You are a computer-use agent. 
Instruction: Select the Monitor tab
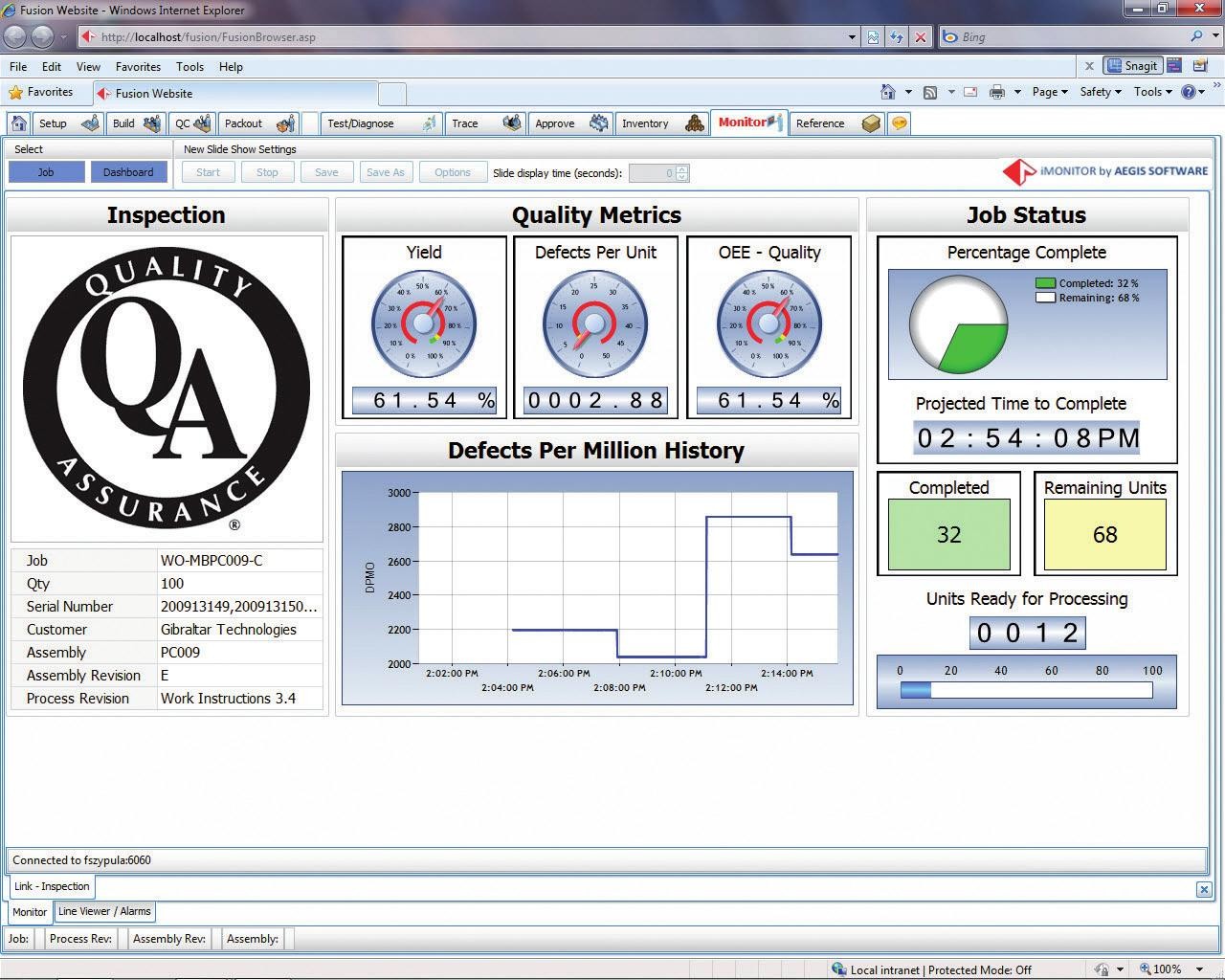click(749, 122)
